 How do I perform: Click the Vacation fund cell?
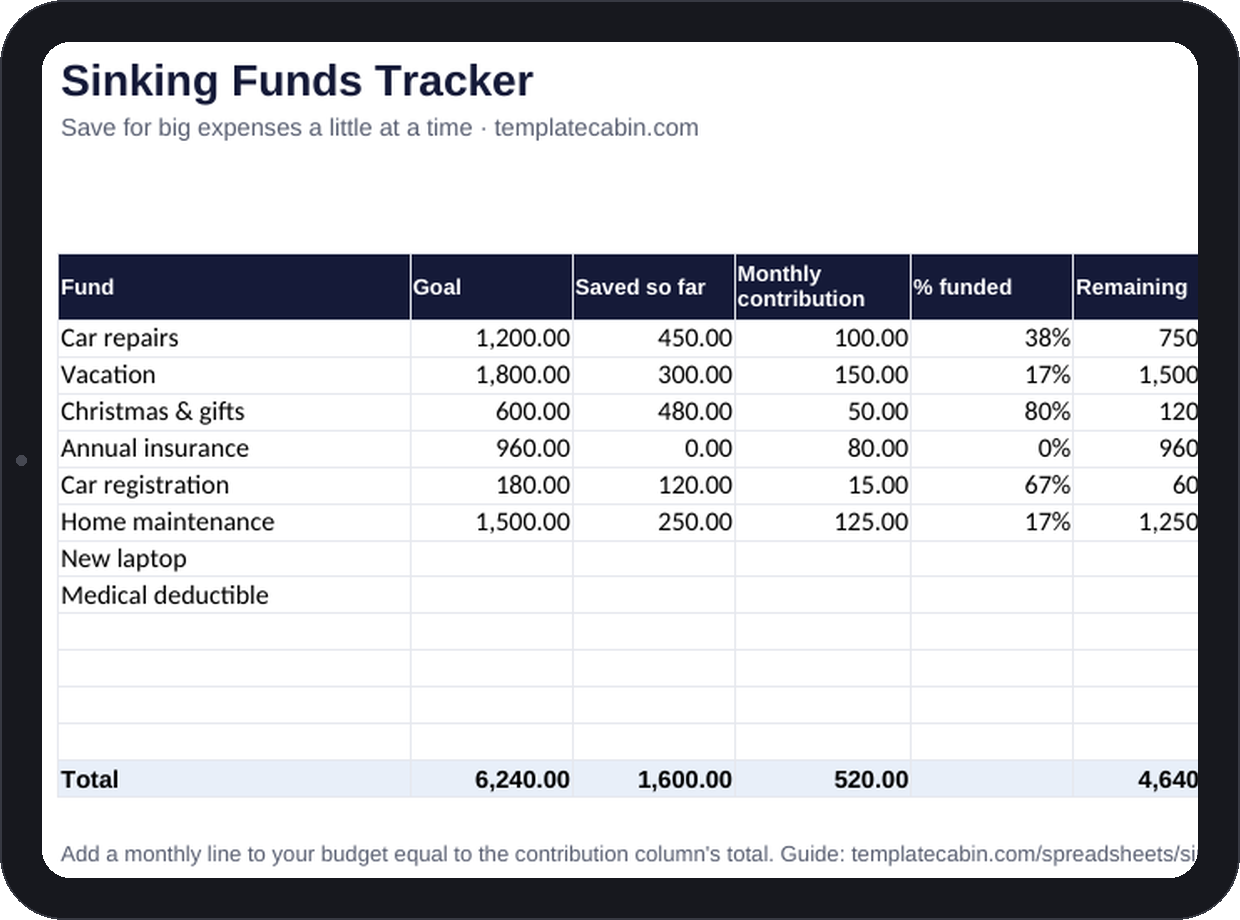point(235,375)
